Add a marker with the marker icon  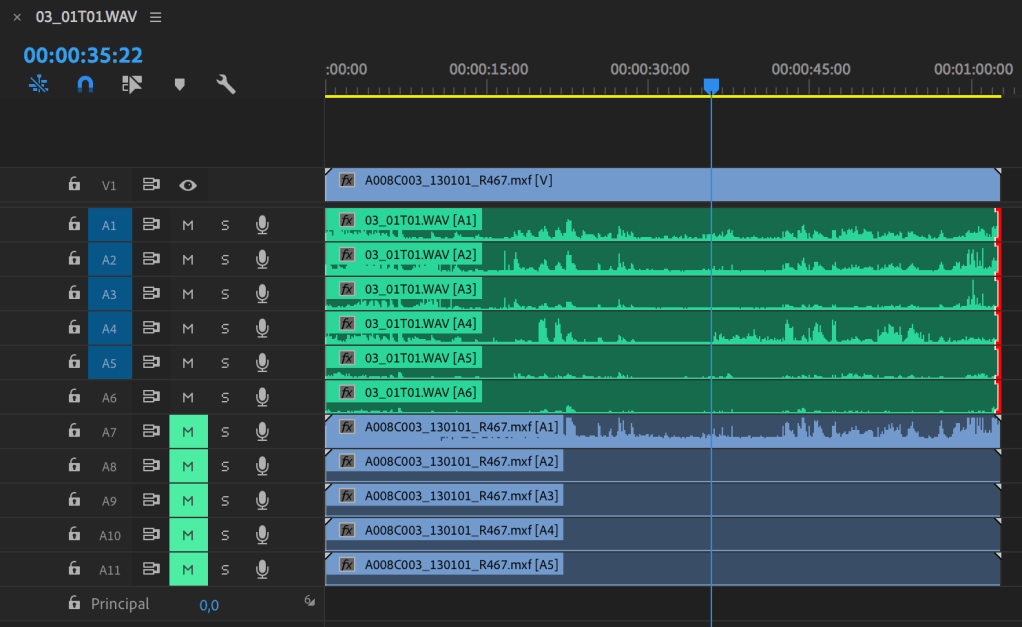point(180,84)
